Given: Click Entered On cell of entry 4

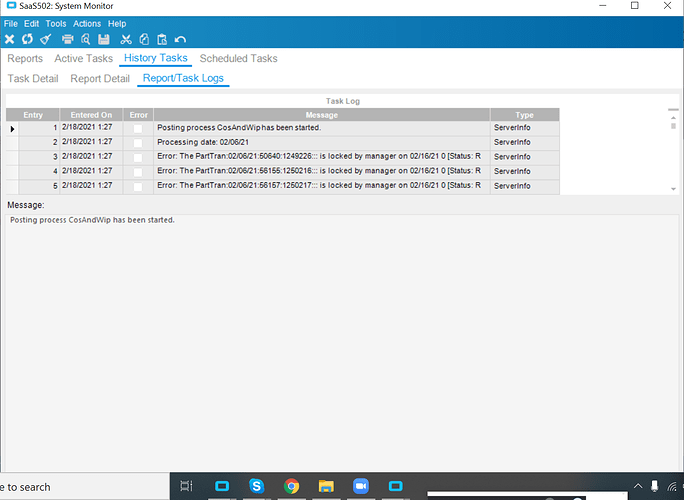Looking at the screenshot, I should coord(91,171).
